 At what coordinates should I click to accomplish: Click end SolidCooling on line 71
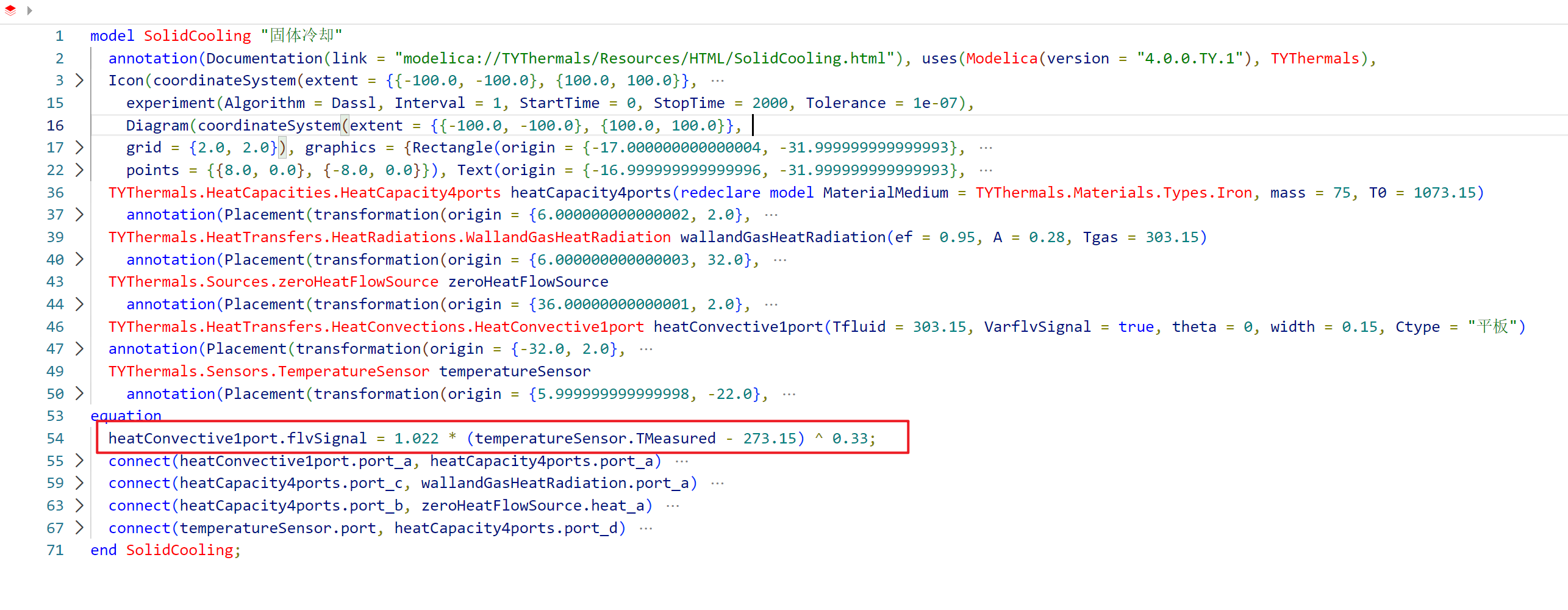coord(165,550)
